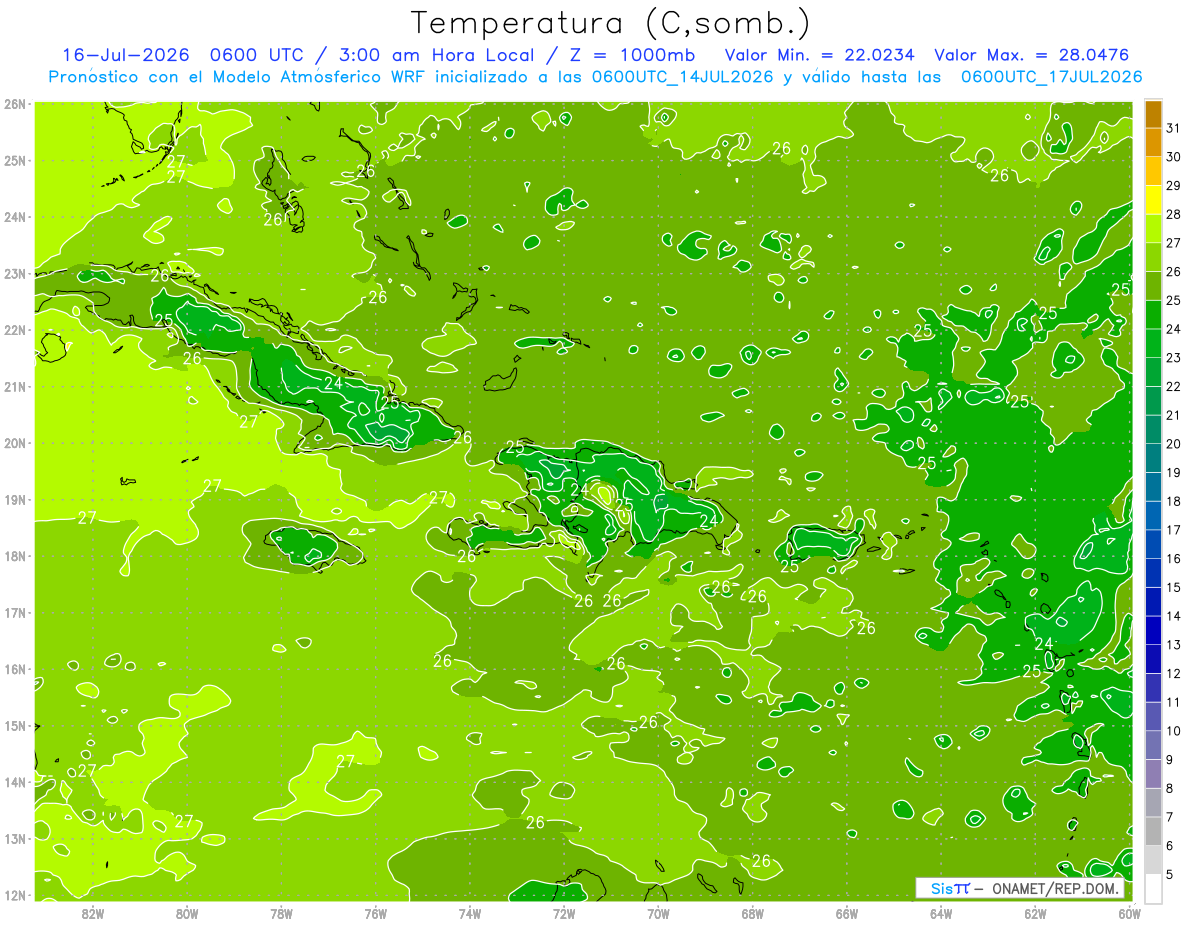Click the date text '16-Jul-2026'

point(127,55)
